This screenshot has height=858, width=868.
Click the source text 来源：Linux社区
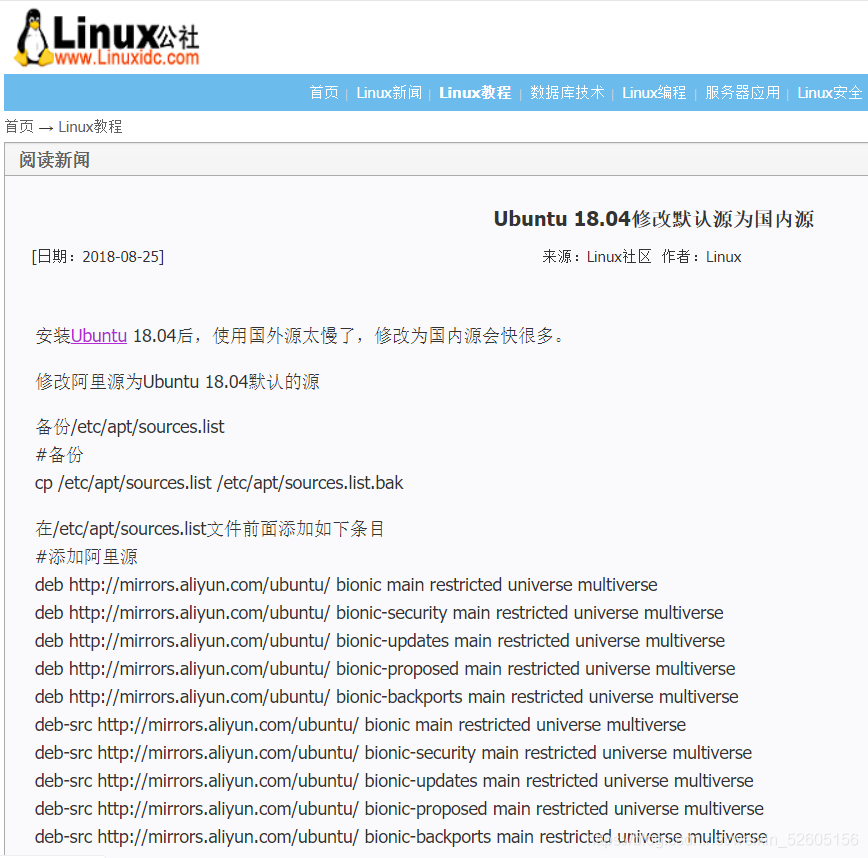pyautogui.click(x=597, y=257)
